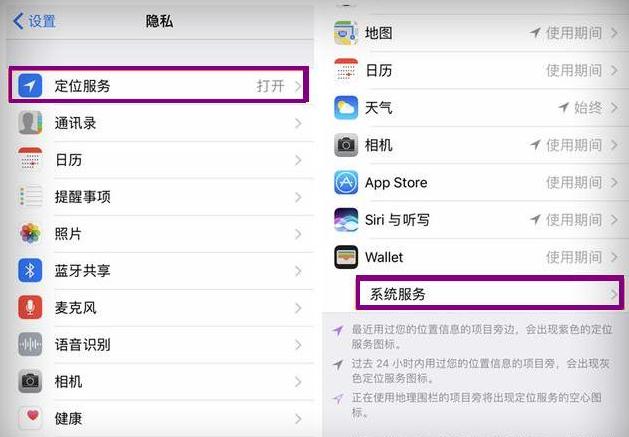
Task: Tap the purple arrow in the footer legend
Action: click(338, 330)
